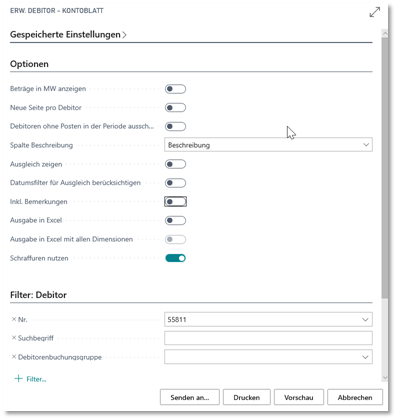The image size is (397, 420).
Task: Click the Debitorenbuchungsgruppe input field
Action: click(x=268, y=357)
